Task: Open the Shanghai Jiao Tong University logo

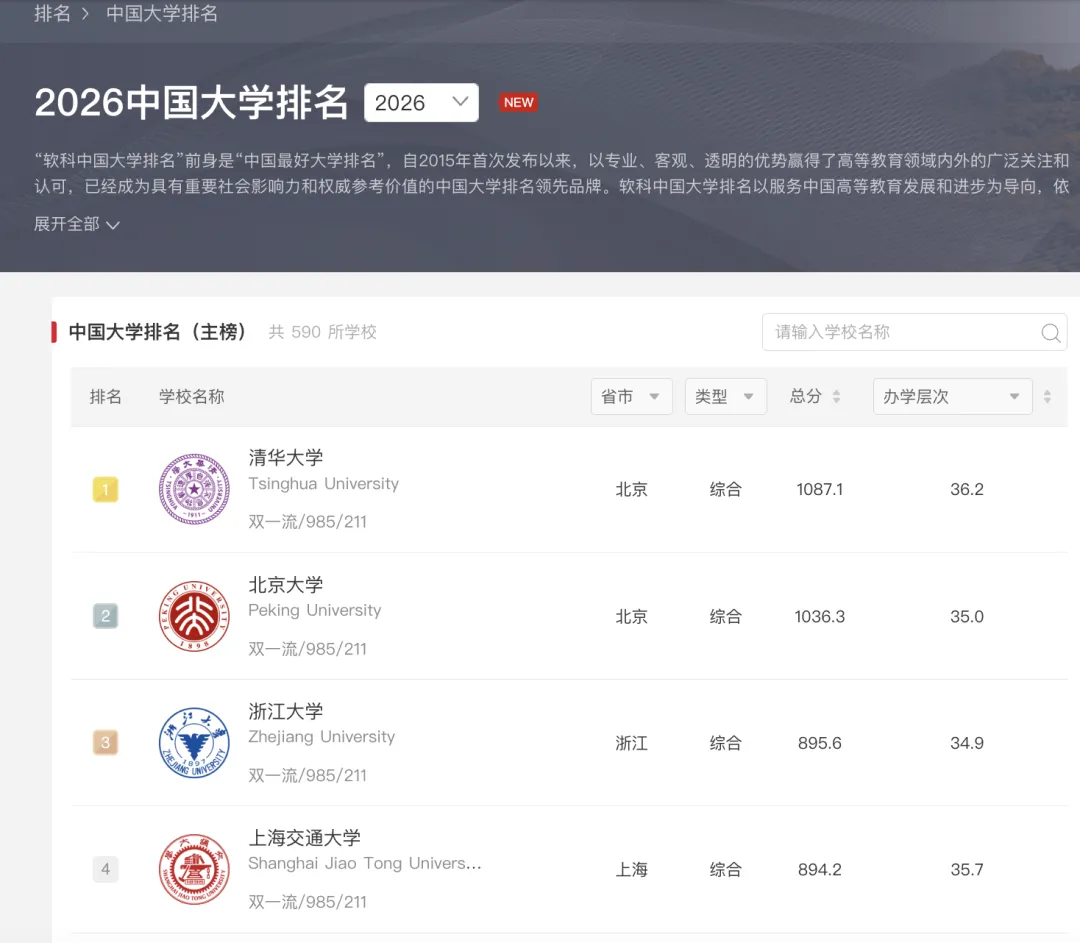Action: pyautogui.click(x=194, y=869)
